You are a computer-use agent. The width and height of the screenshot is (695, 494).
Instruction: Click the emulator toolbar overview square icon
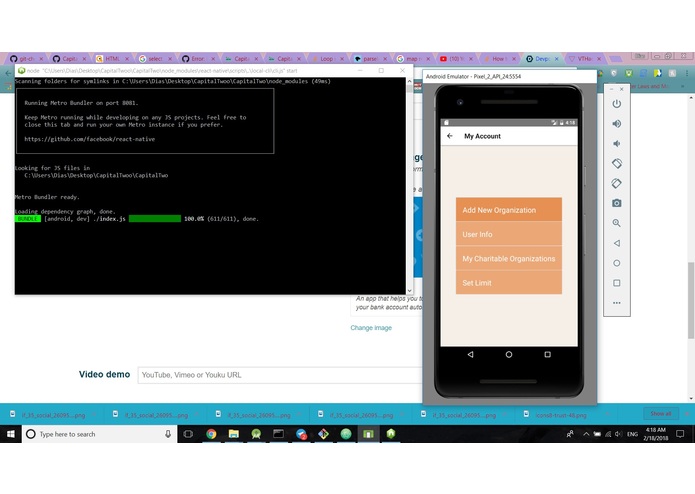617,283
